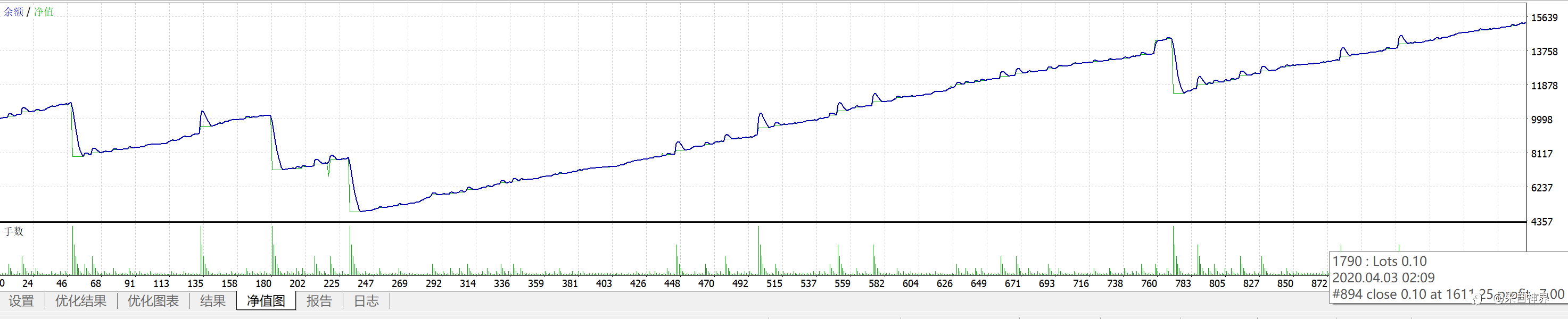Click trade number 559 on the axis
1568x319 pixels.
843,283
